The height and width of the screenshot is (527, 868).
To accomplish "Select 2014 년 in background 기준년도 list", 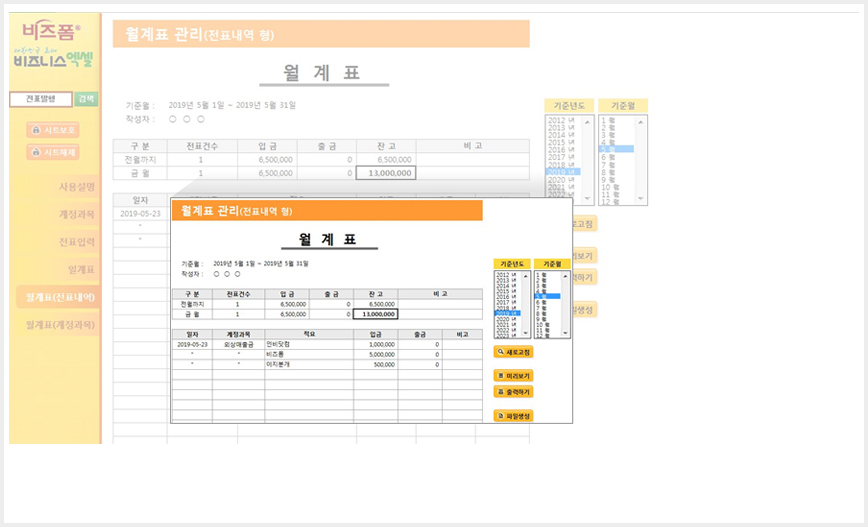I will (x=561, y=135).
